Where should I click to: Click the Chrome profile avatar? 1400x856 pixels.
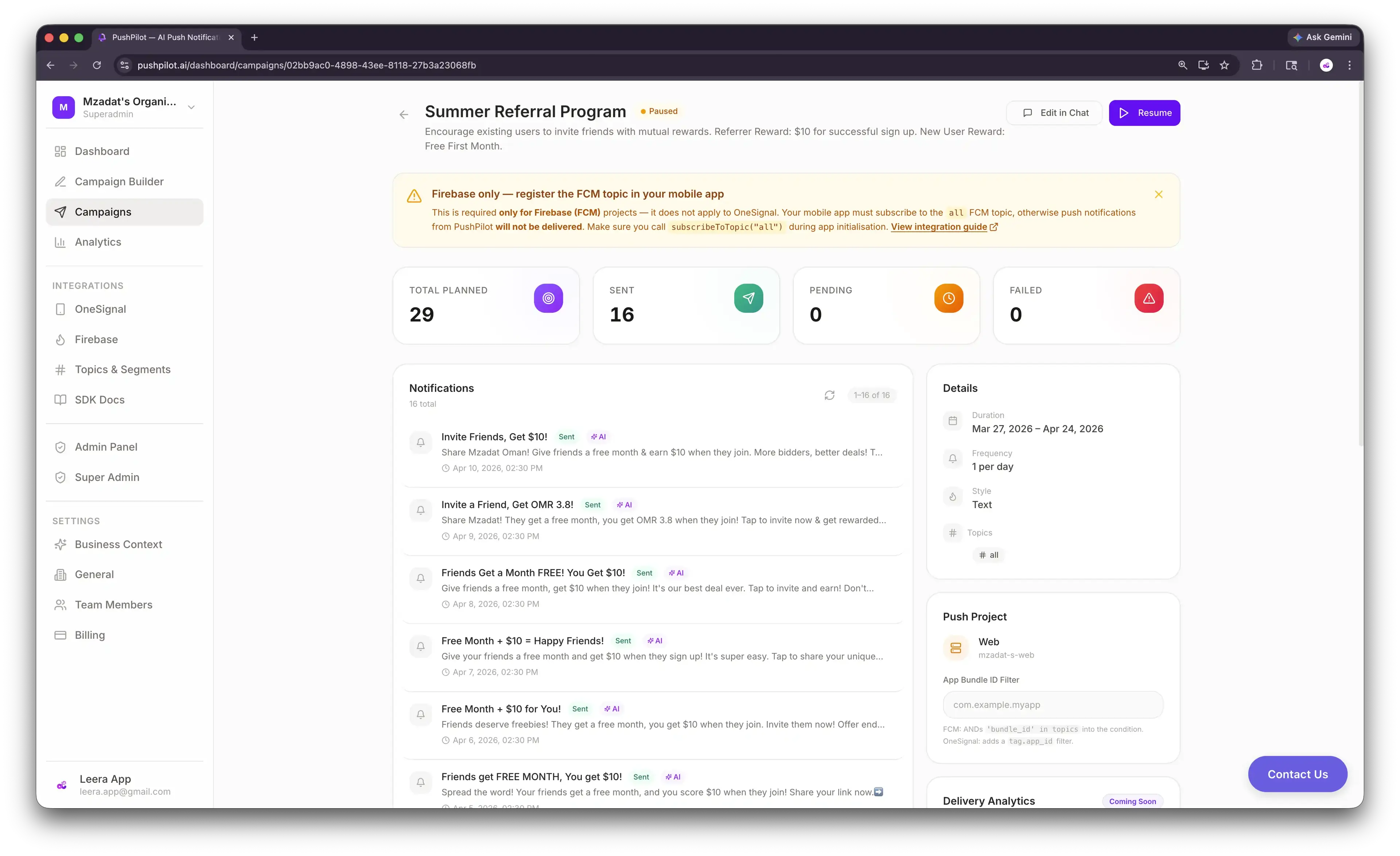click(x=1326, y=65)
